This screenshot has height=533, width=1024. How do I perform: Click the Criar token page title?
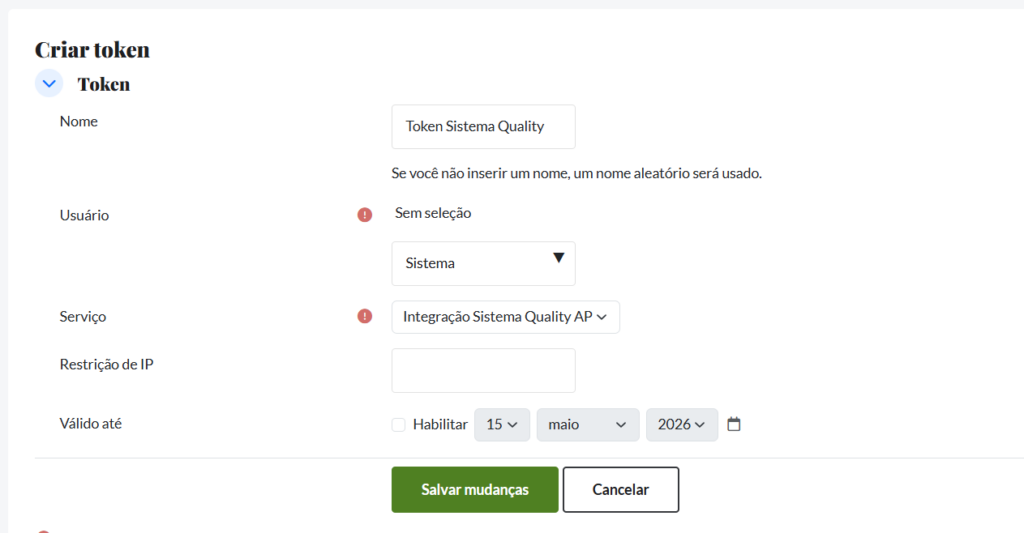[x=92, y=49]
